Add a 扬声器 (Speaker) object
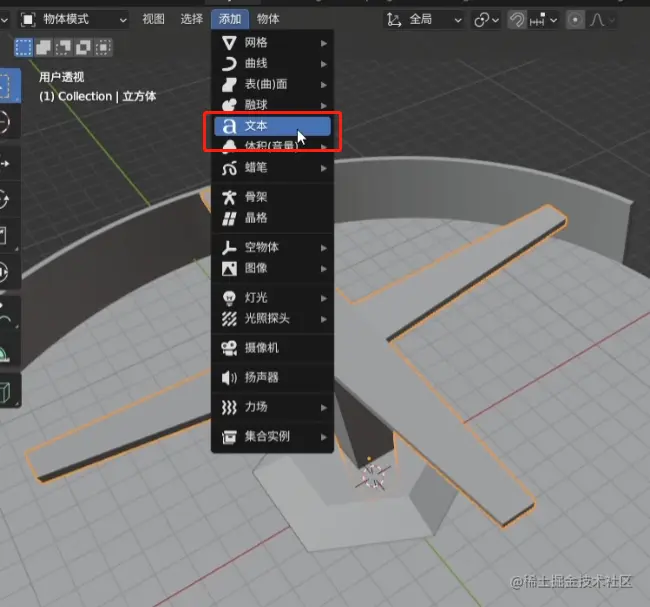The width and height of the screenshot is (650, 607). (x=272, y=377)
